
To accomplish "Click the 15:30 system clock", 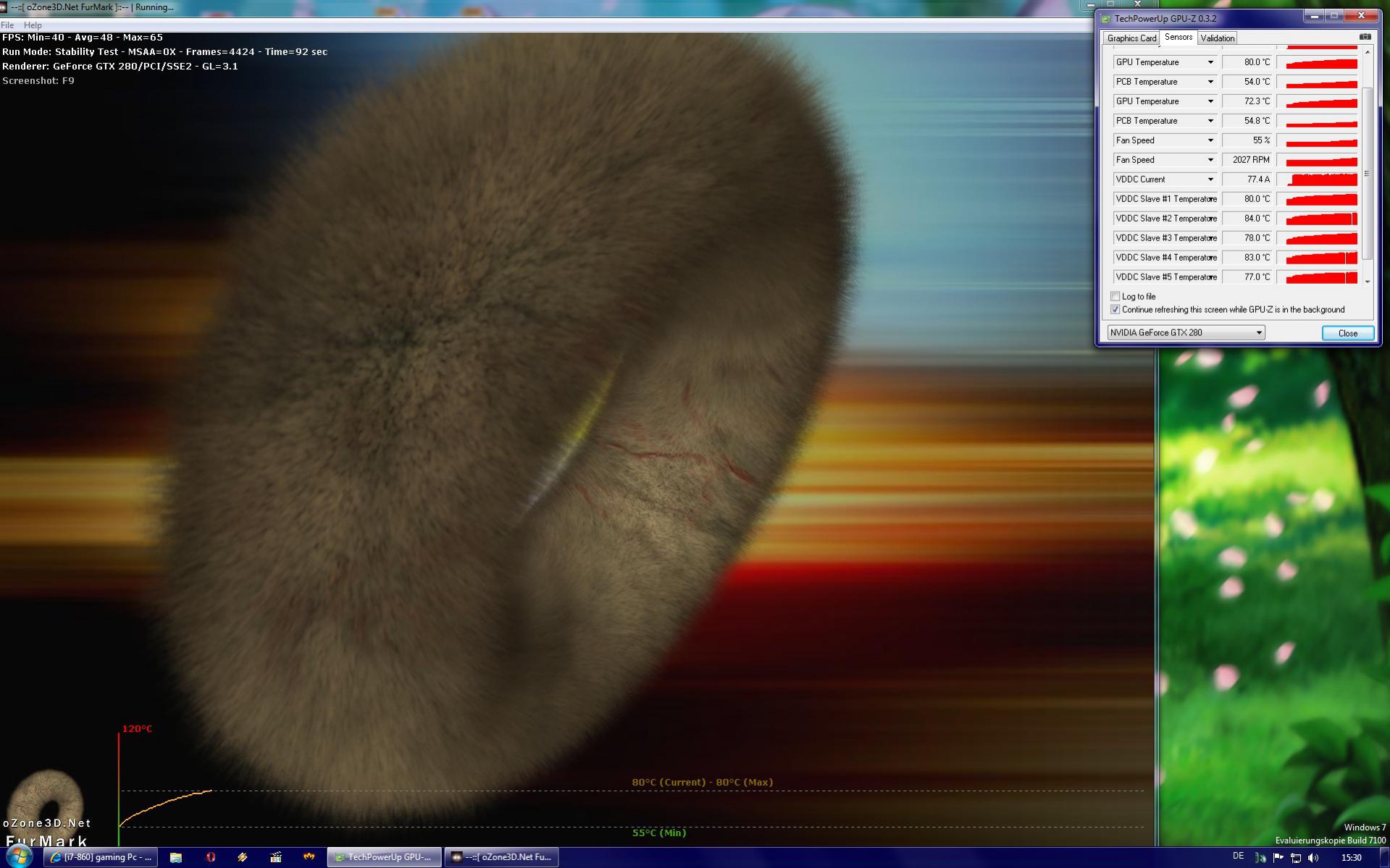I will click(x=1351, y=858).
